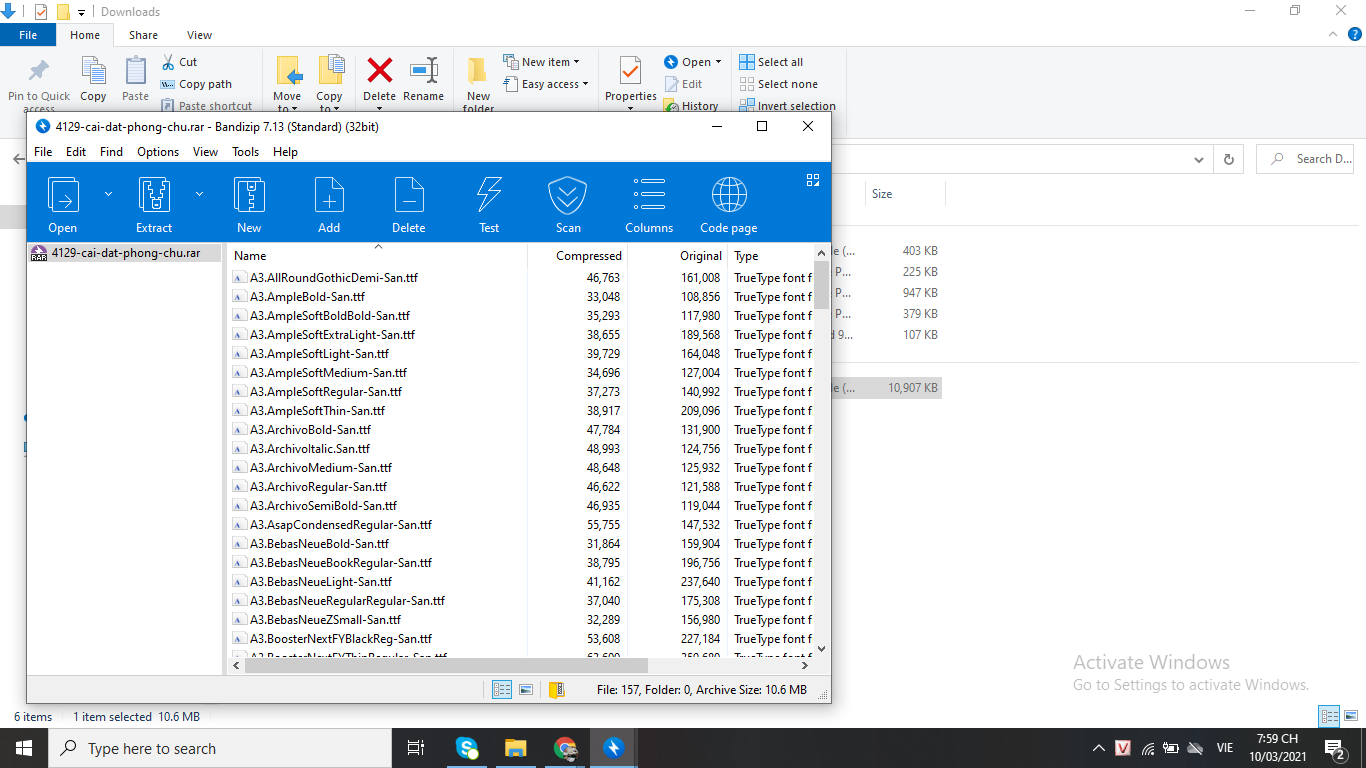Toggle the preview pane icon in Bandizip status bar
This screenshot has width=1366, height=768.
[526, 689]
